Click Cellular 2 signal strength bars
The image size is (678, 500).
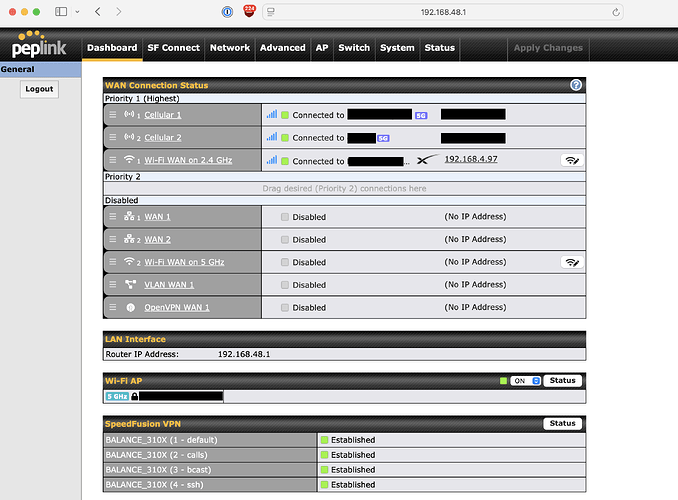[x=272, y=137]
